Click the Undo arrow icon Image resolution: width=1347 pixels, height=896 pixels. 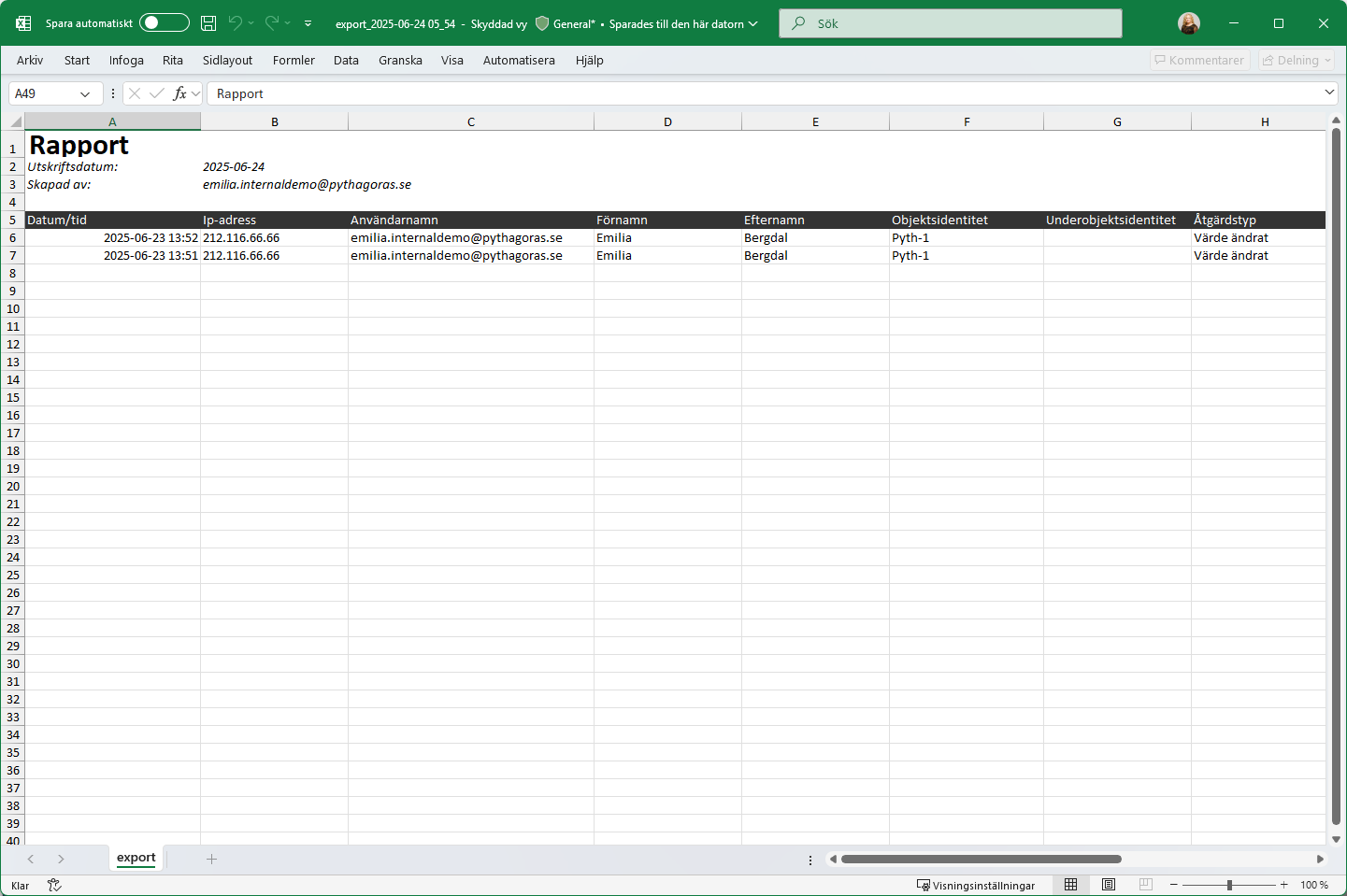(236, 23)
